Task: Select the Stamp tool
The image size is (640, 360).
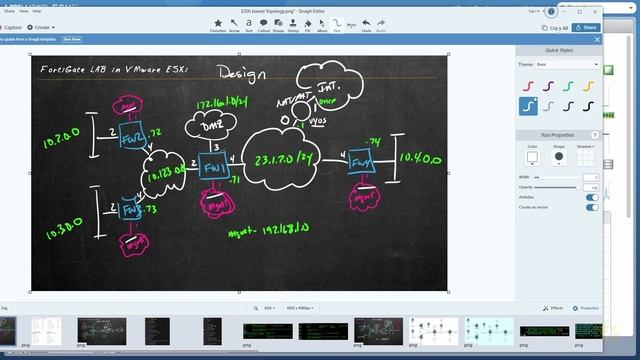Action: tap(293, 25)
